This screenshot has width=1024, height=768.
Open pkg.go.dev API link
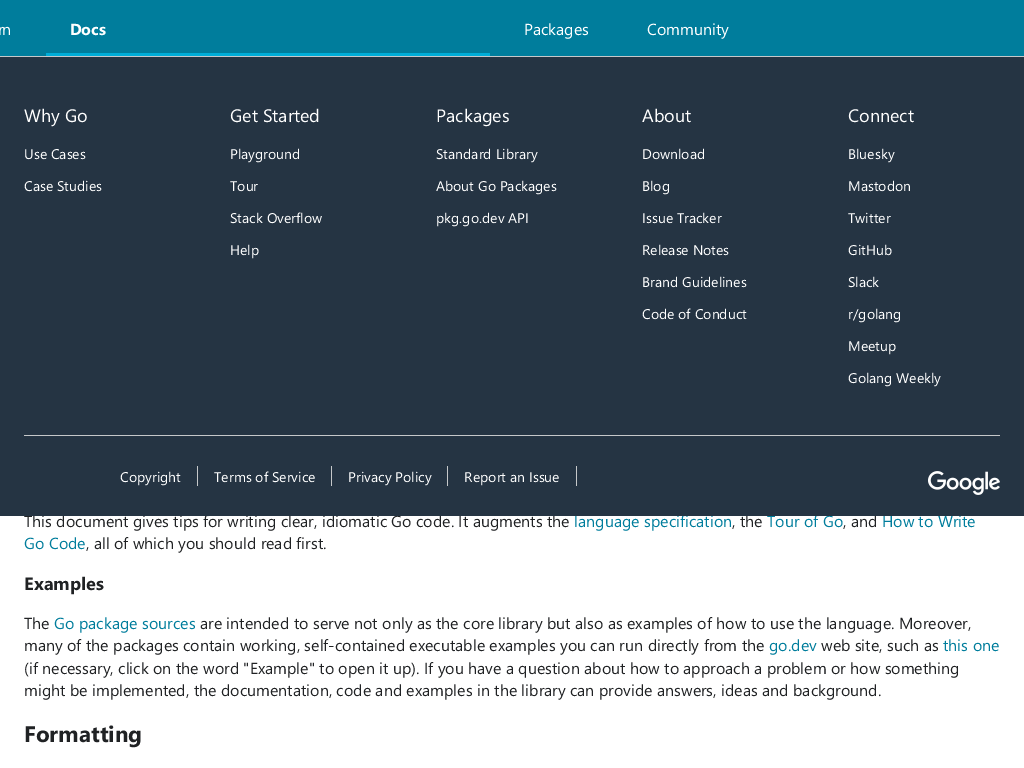(x=482, y=218)
